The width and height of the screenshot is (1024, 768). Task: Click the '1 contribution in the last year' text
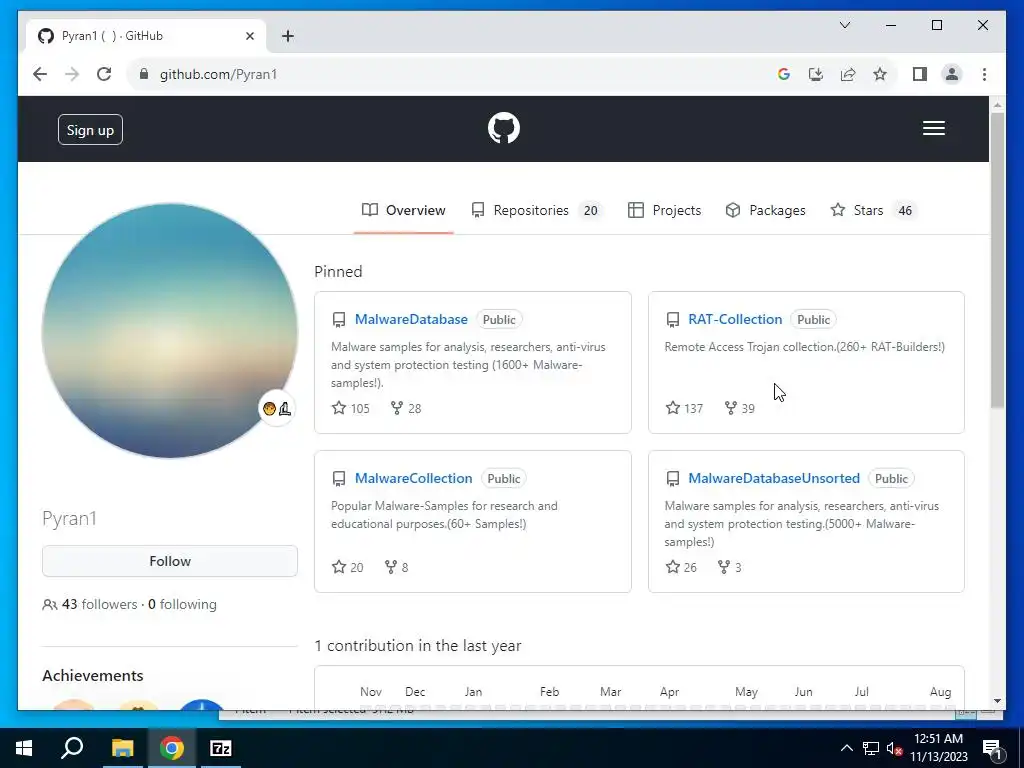417,646
